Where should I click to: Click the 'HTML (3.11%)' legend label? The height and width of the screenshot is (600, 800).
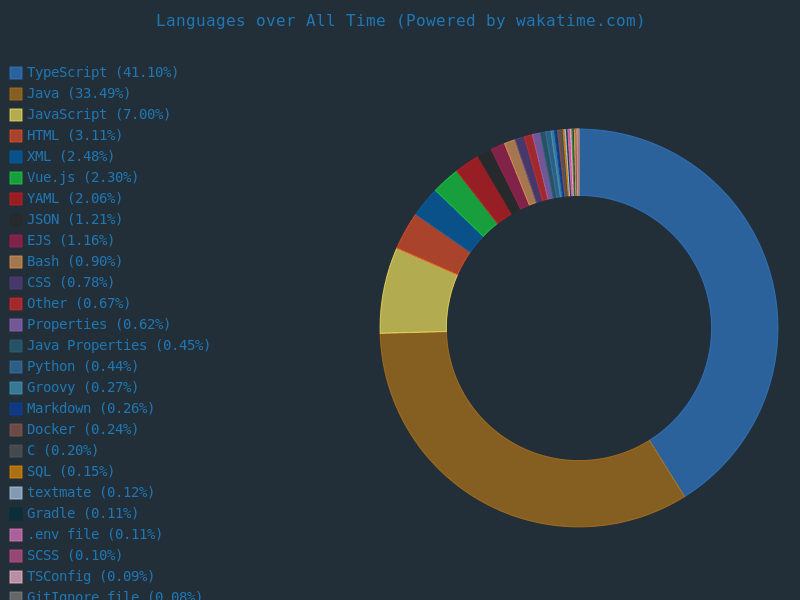tap(75, 135)
